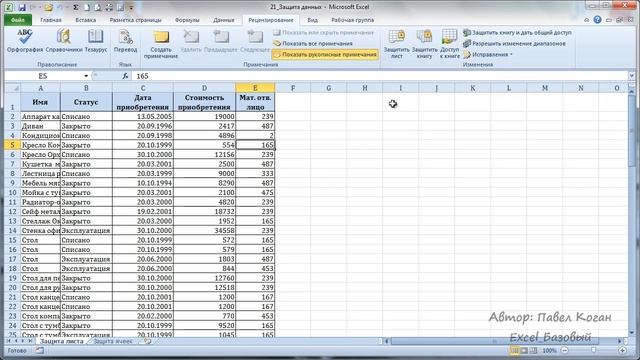640x360 pixels.
Task: Click the zoom out minus button
Action: coord(564,350)
